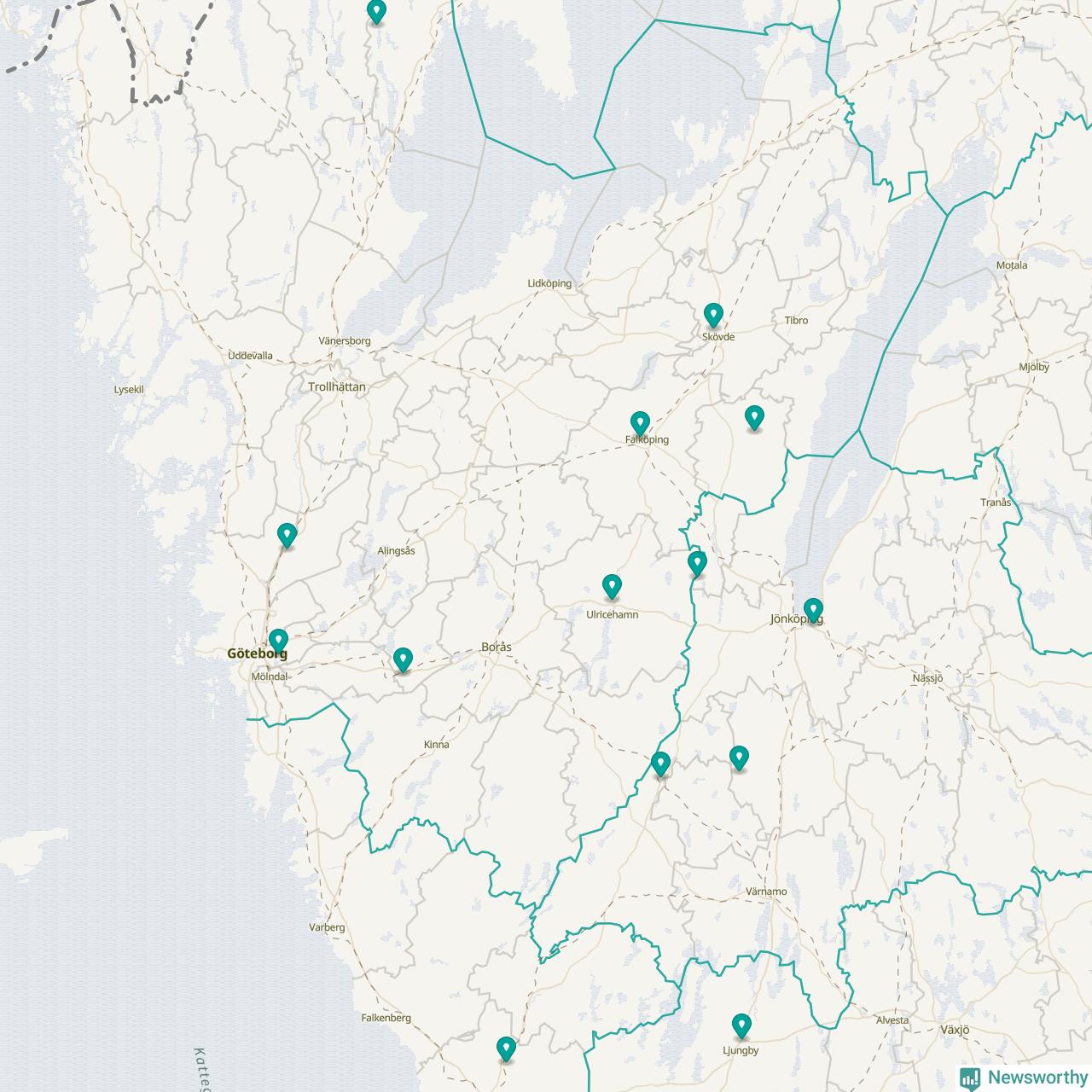Click the Lidköping town label
Screen dimensions: 1092x1092
click(x=549, y=284)
